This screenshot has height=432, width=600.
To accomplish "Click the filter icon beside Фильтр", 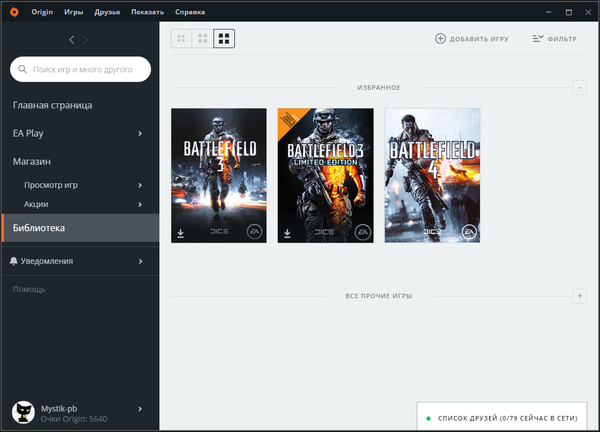I will pyautogui.click(x=538, y=39).
